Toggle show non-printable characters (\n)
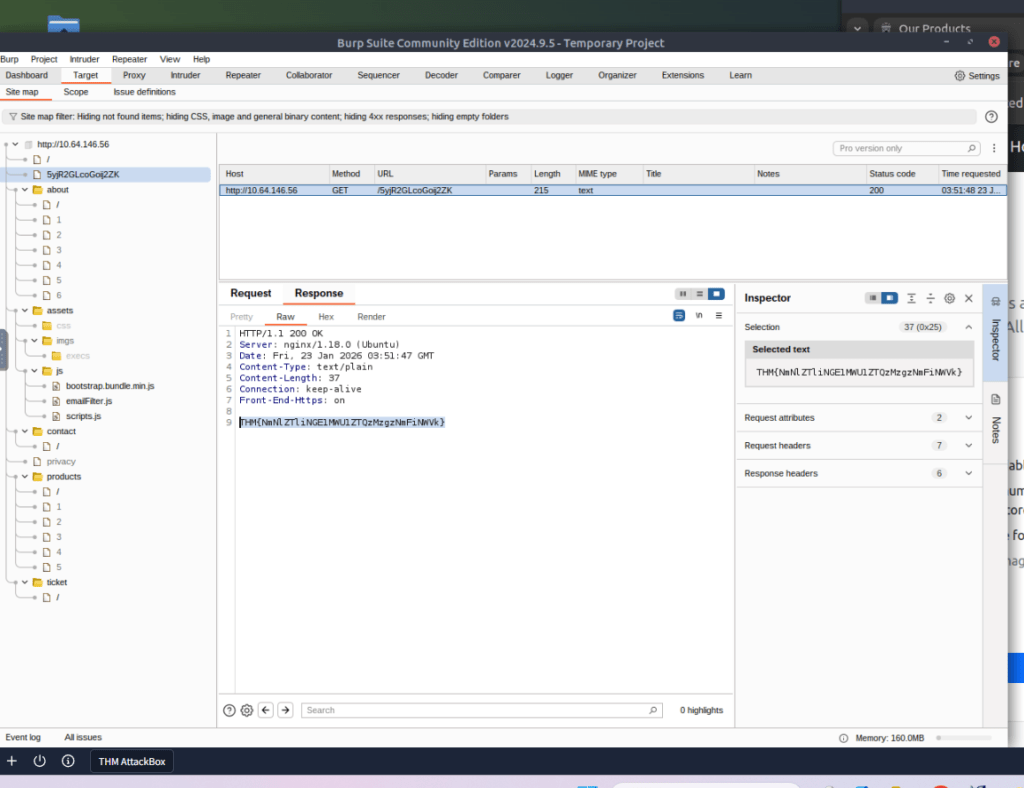 [x=699, y=315]
